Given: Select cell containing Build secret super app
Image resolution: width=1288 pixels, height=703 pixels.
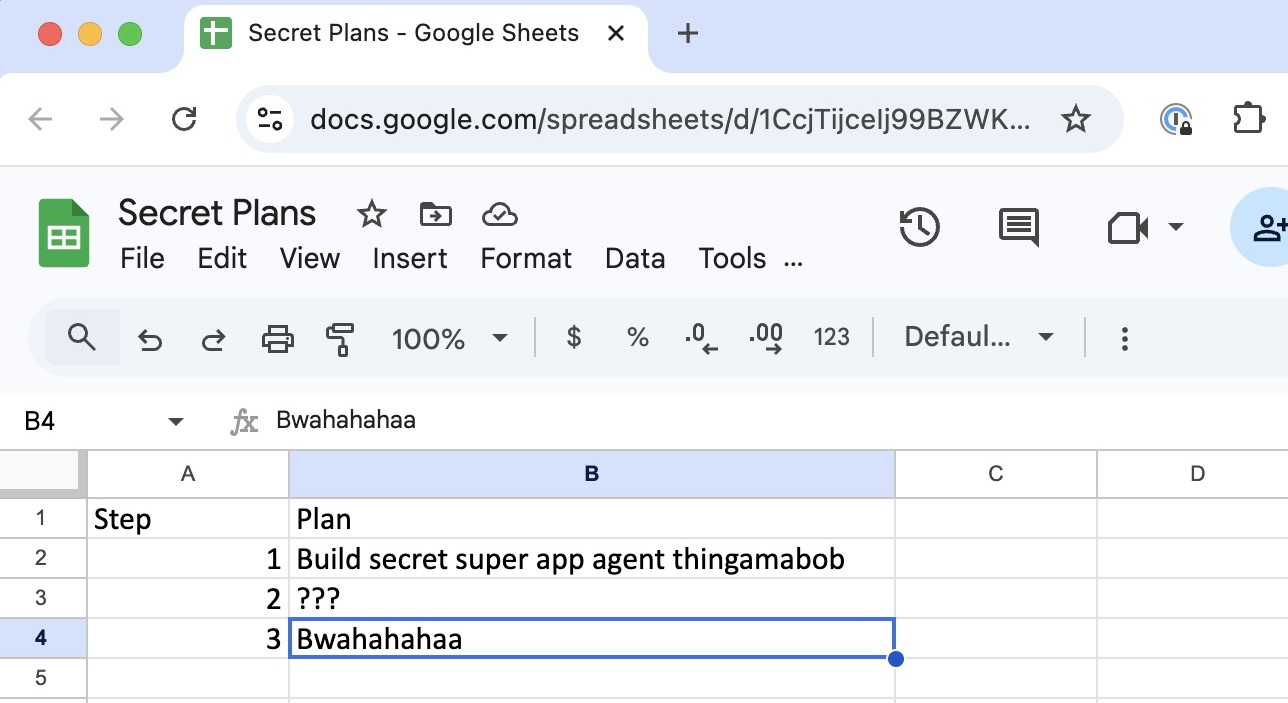Looking at the screenshot, I should coord(591,558).
